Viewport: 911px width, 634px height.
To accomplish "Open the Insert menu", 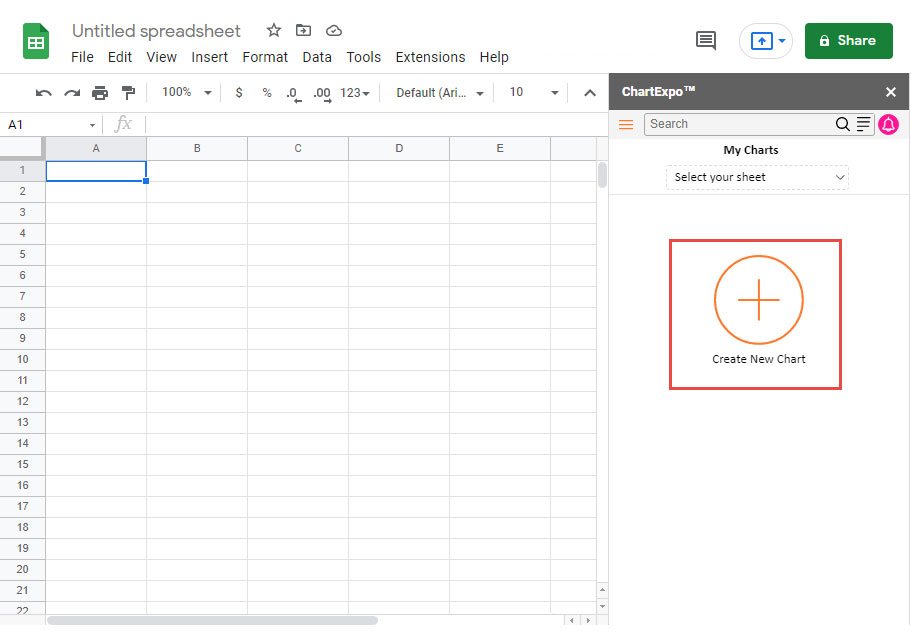I will (x=209, y=57).
